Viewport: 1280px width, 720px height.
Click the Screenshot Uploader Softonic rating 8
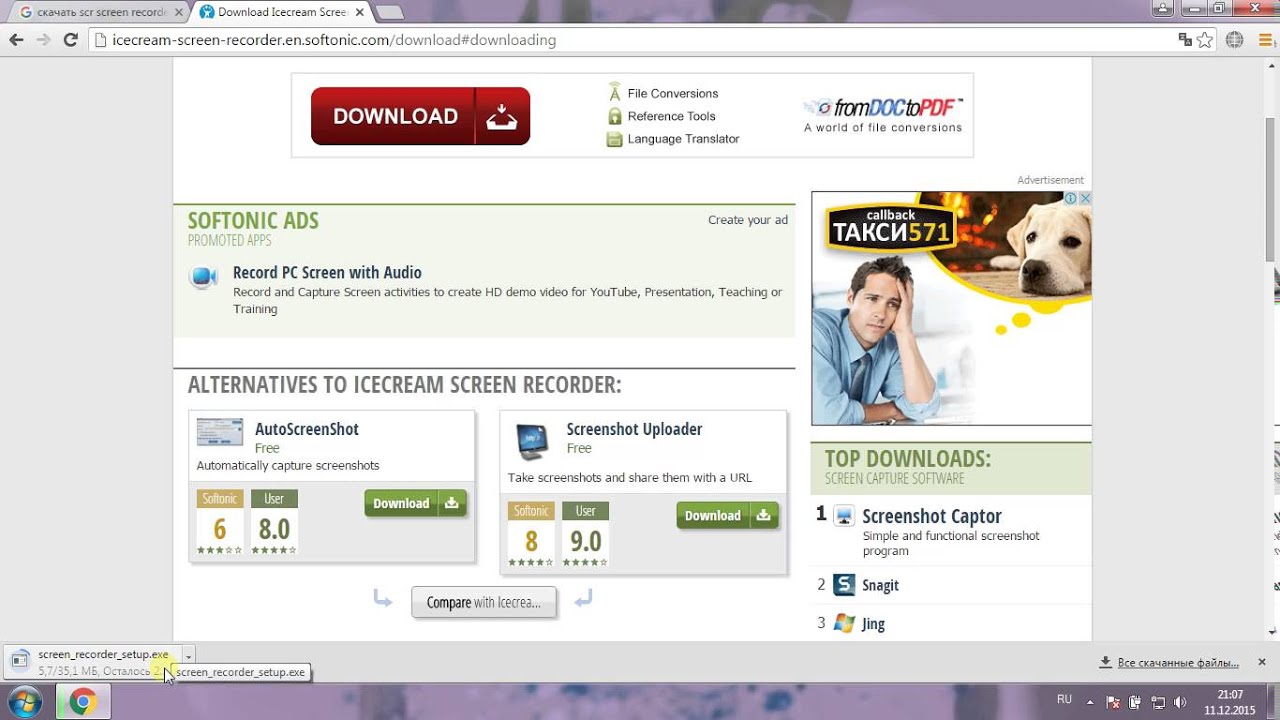click(x=531, y=536)
